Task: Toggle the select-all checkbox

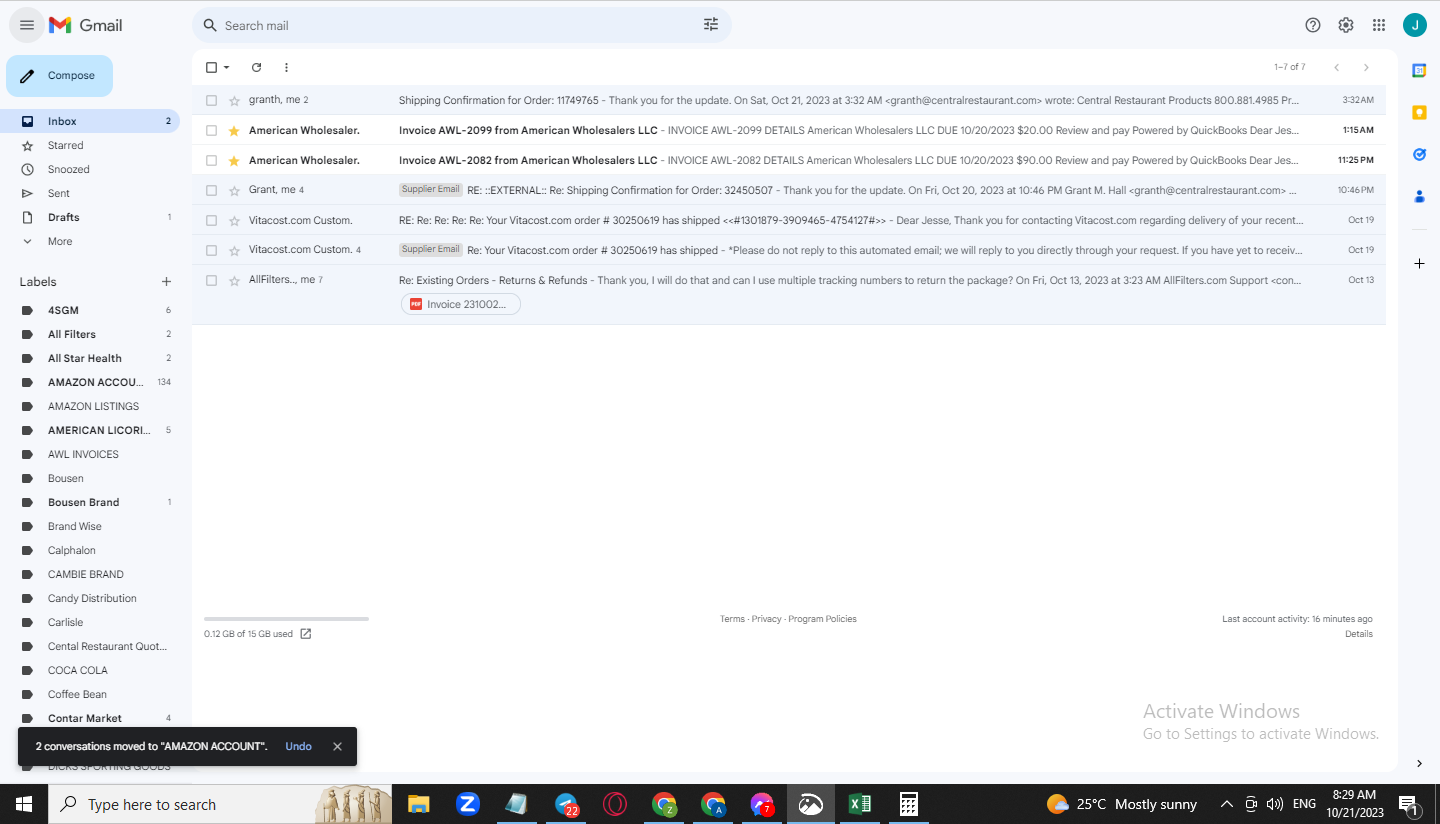Action: pos(211,67)
